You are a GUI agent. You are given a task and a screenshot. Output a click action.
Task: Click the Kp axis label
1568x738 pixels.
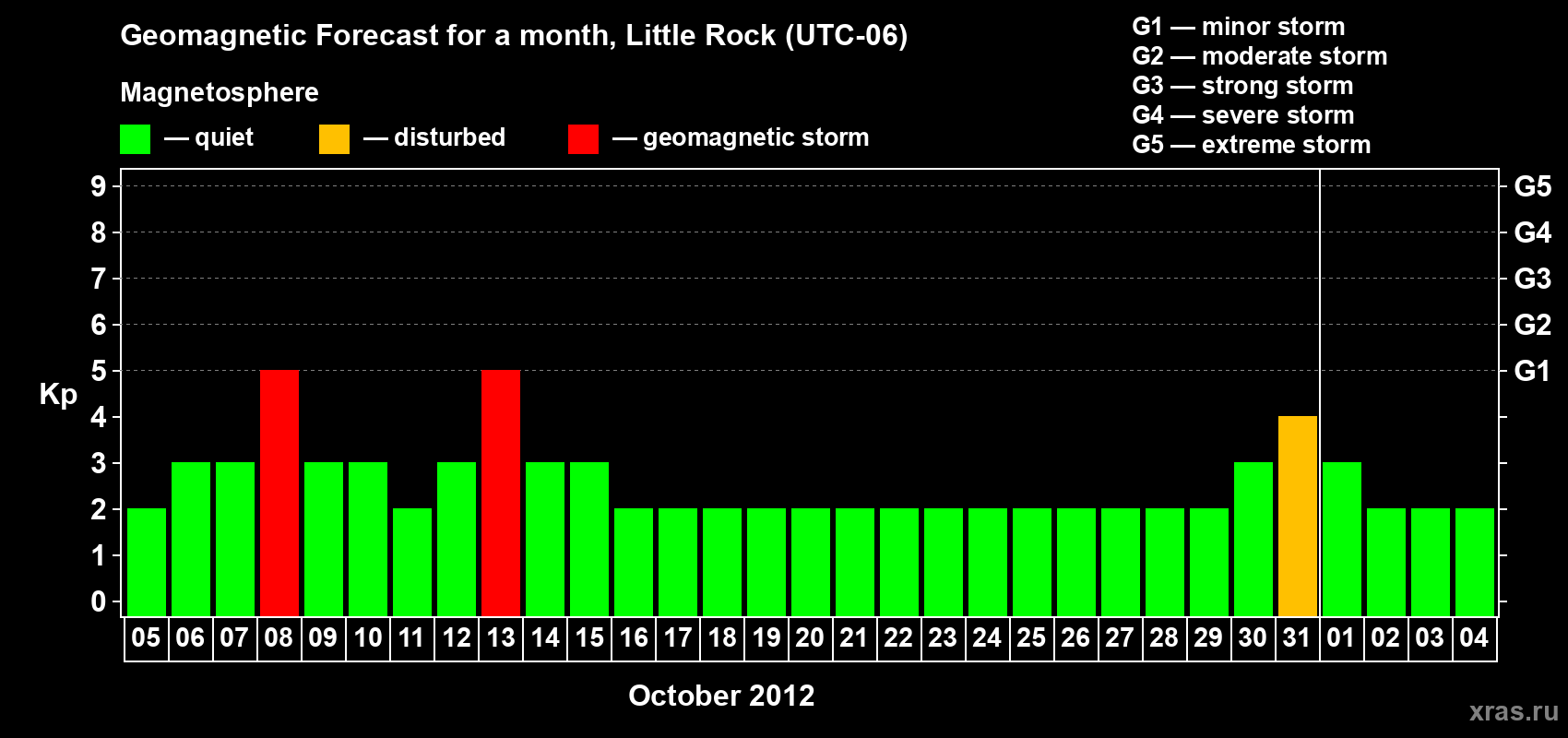58,395
